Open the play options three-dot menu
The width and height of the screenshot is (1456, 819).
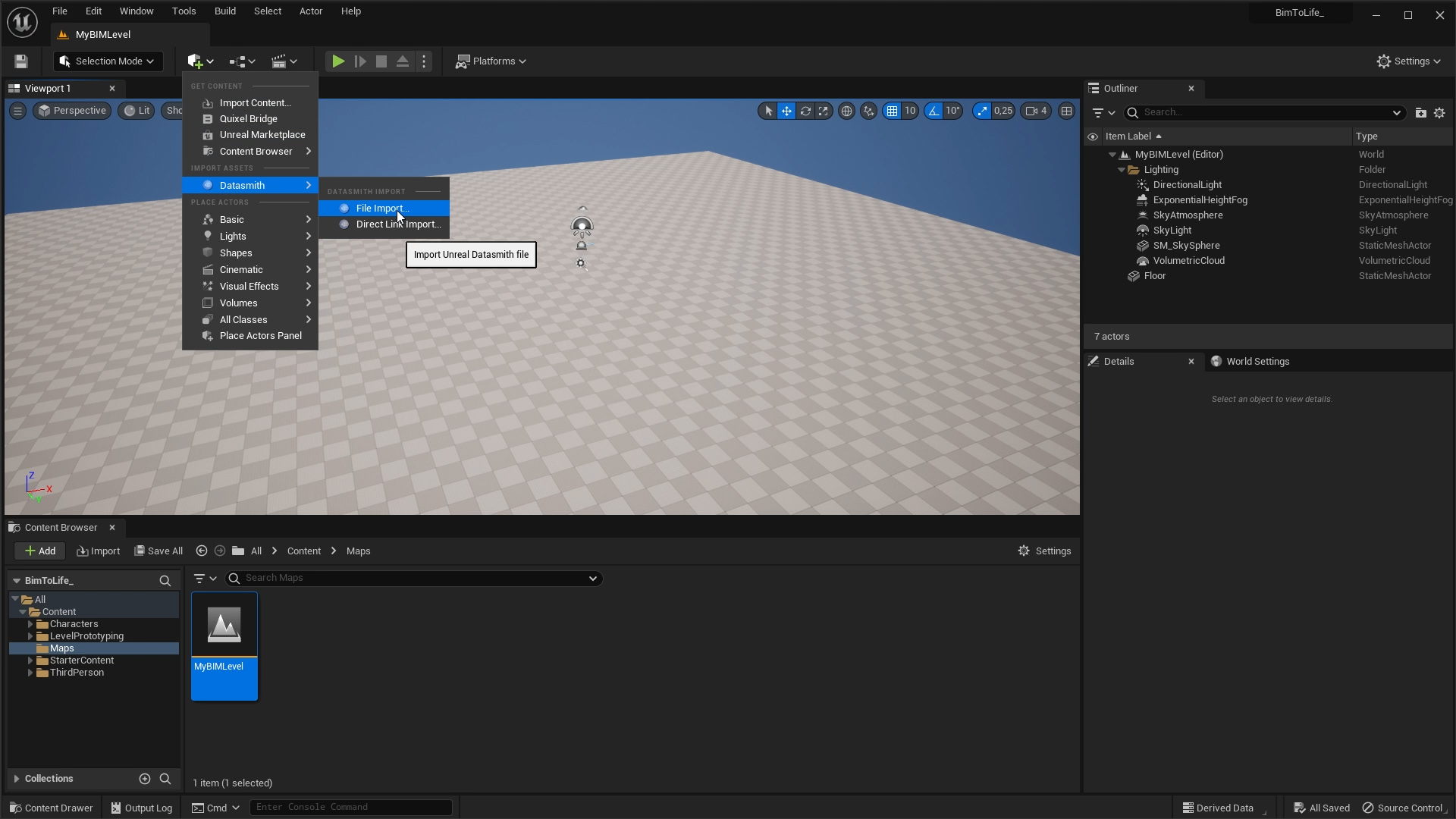coord(424,61)
